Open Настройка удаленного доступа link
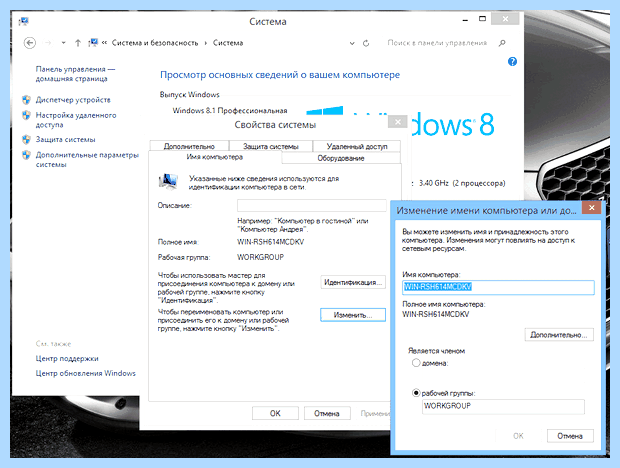The height and width of the screenshot is (468, 620). 76,120
